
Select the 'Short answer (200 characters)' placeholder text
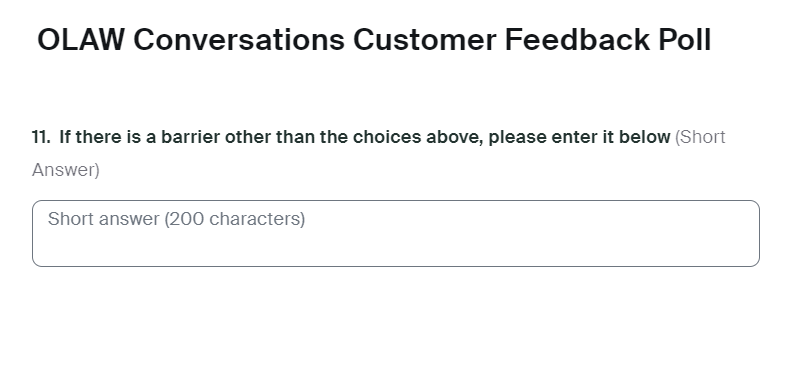176,219
